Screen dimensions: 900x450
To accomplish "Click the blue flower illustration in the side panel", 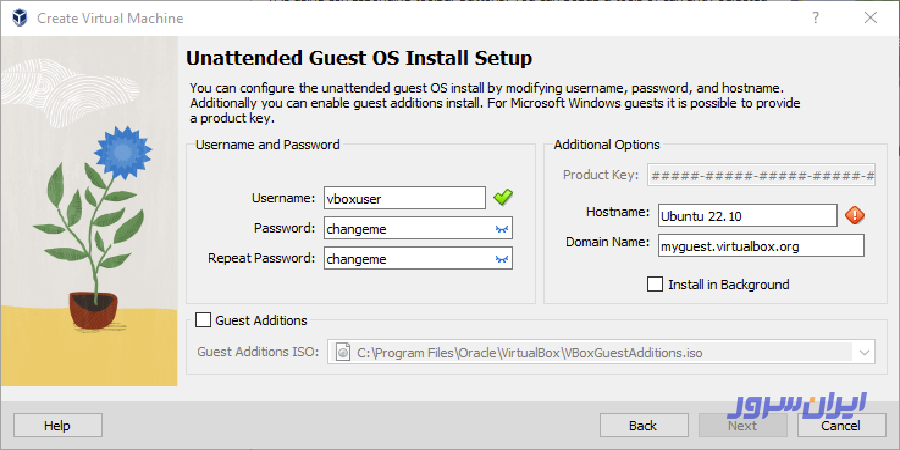I will click(x=122, y=152).
